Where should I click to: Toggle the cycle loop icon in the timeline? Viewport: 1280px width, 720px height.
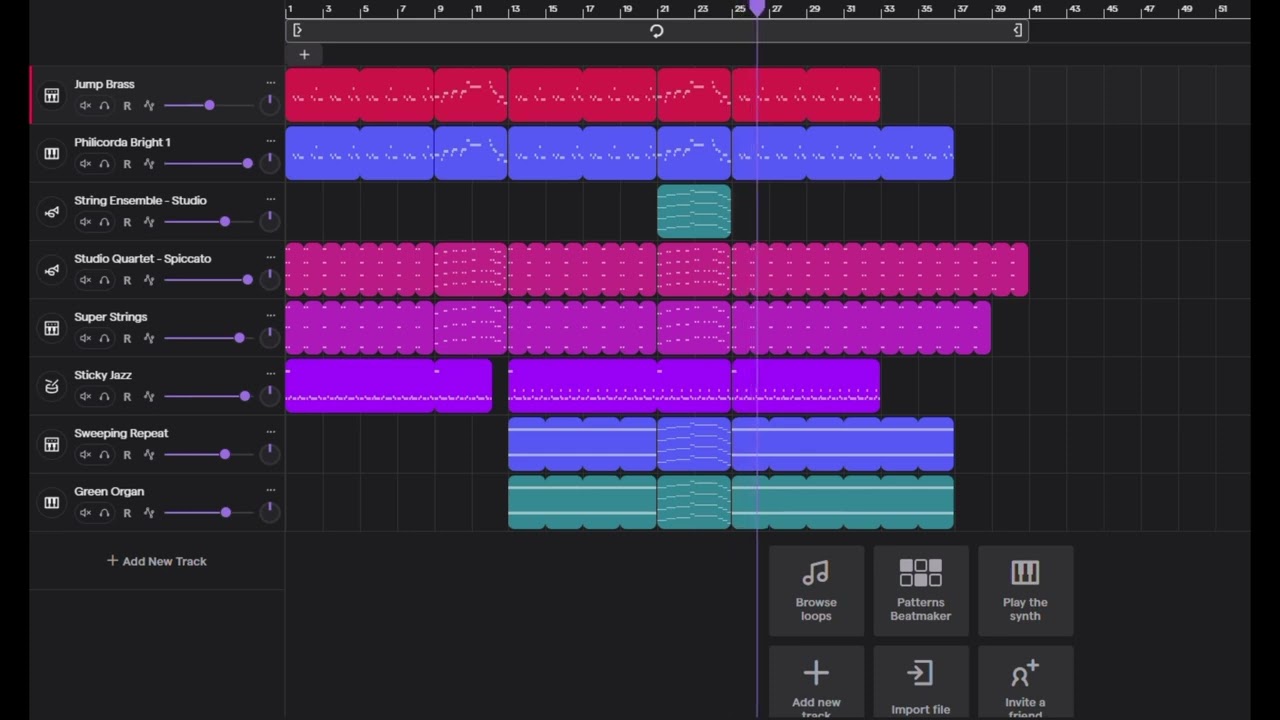point(656,31)
